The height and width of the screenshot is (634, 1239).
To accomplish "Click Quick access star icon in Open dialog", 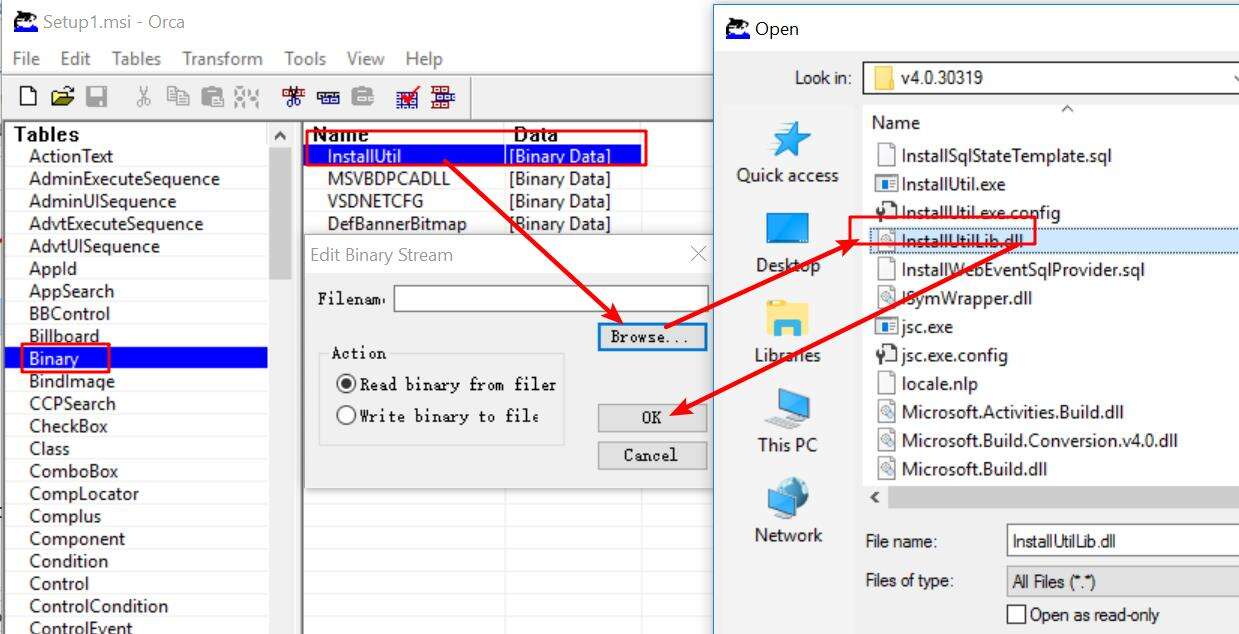I will tap(788, 140).
